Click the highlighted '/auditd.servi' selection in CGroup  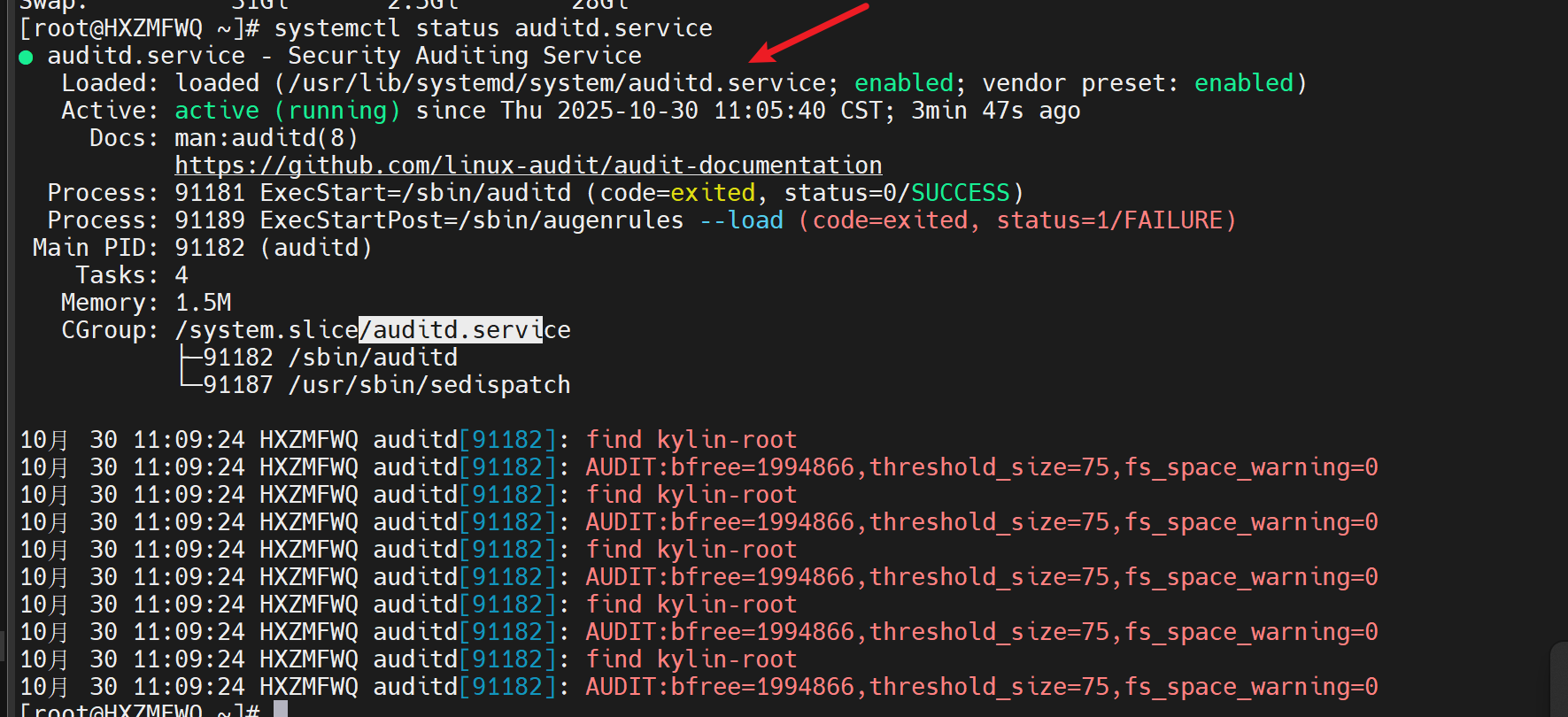coord(451,330)
